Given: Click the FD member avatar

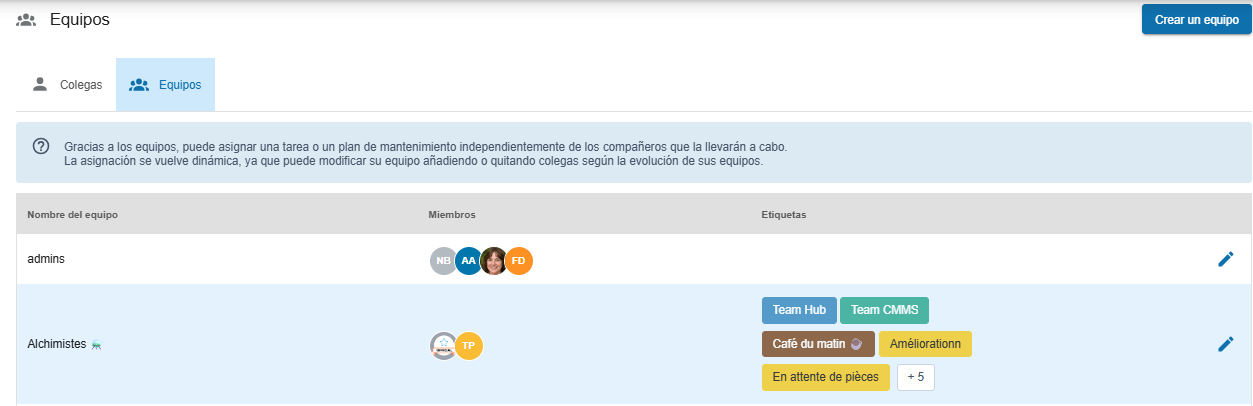Looking at the screenshot, I should [x=519, y=261].
